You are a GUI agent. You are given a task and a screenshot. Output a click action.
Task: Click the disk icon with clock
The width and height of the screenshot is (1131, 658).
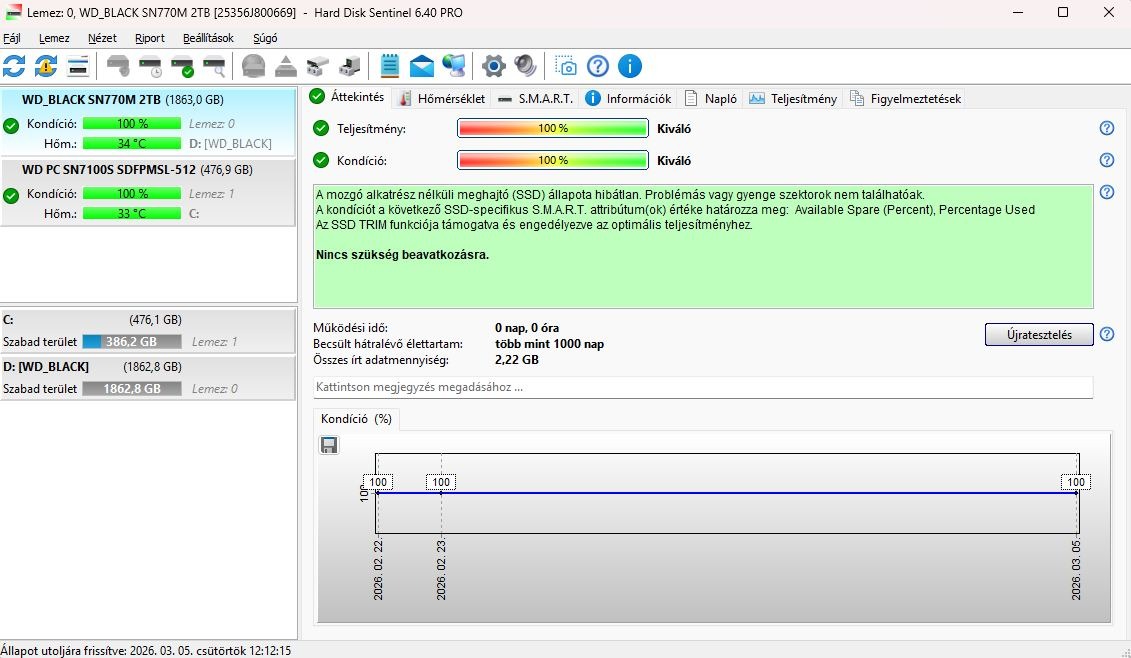(x=150, y=66)
